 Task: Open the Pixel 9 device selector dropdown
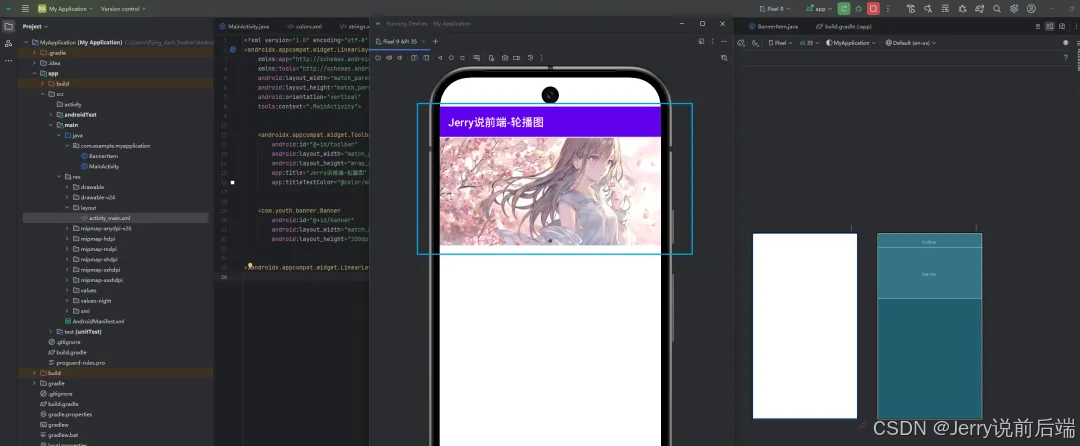tap(775, 9)
